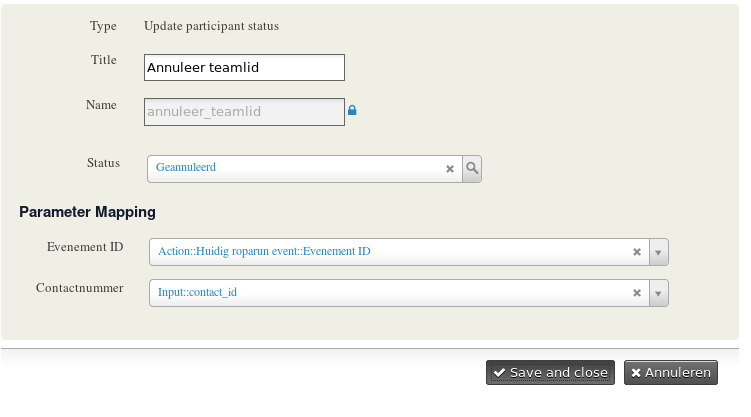Click the Title label
This screenshot has height=417, width=751.
tap(104, 61)
